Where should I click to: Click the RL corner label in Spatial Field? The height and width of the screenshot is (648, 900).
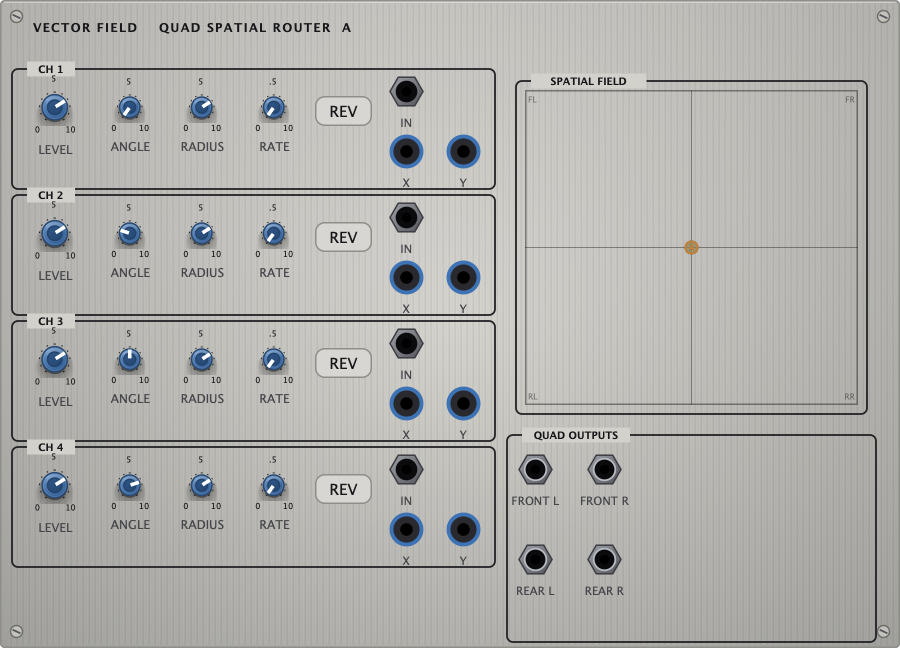(x=533, y=397)
